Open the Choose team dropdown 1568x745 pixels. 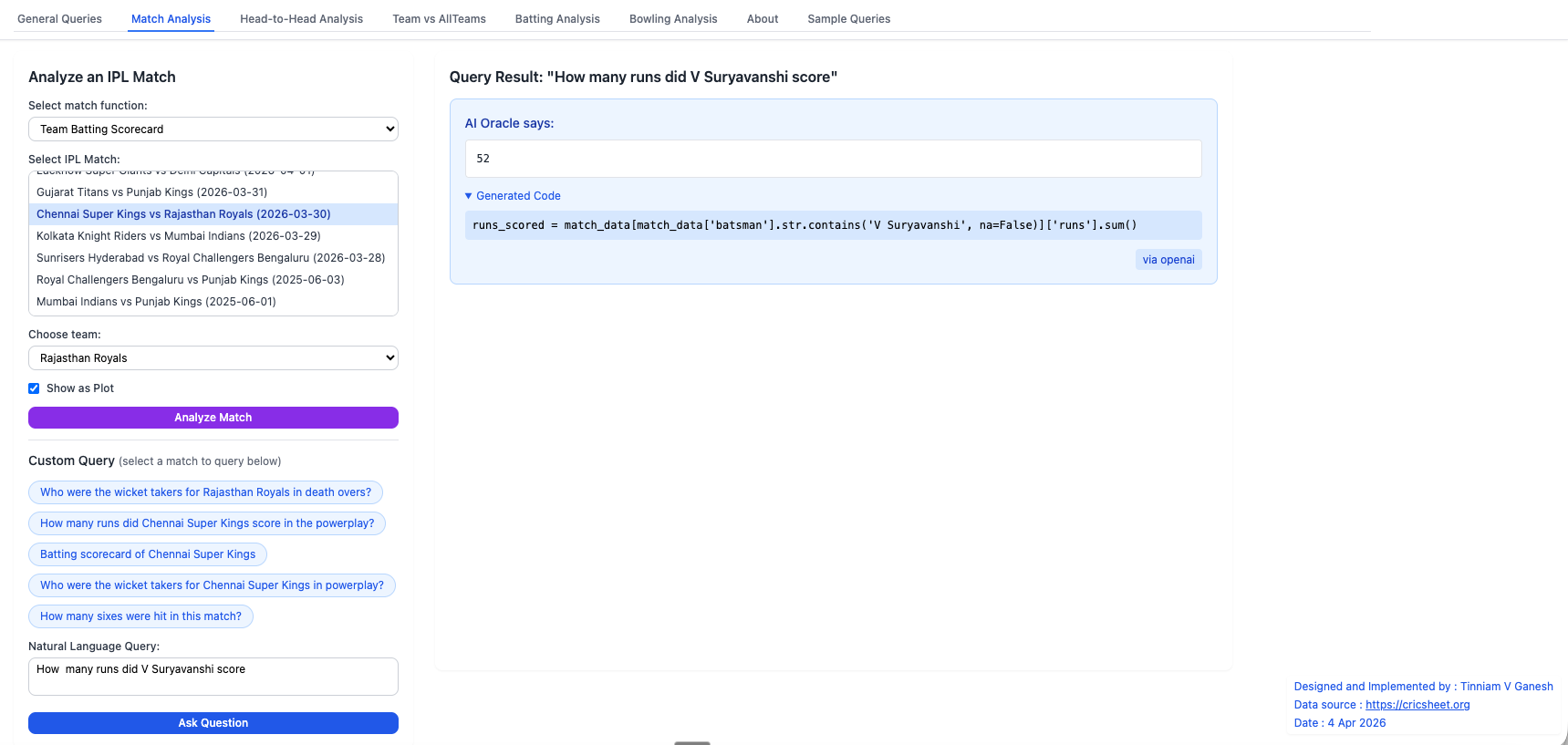213,358
